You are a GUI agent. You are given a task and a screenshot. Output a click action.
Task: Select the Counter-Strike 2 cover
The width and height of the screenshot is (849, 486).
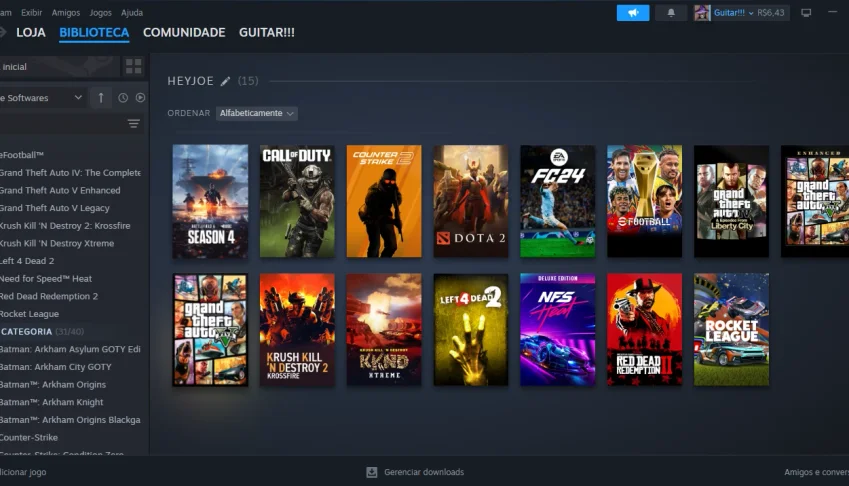click(x=384, y=201)
